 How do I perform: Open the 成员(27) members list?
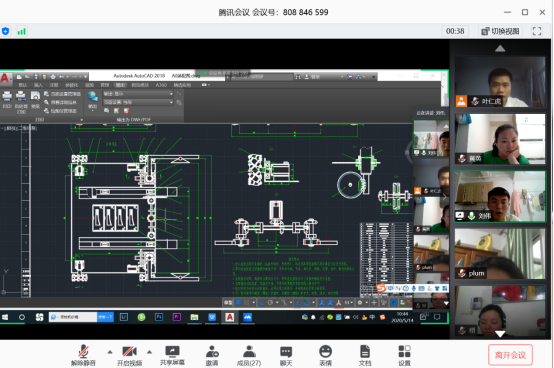249,355
